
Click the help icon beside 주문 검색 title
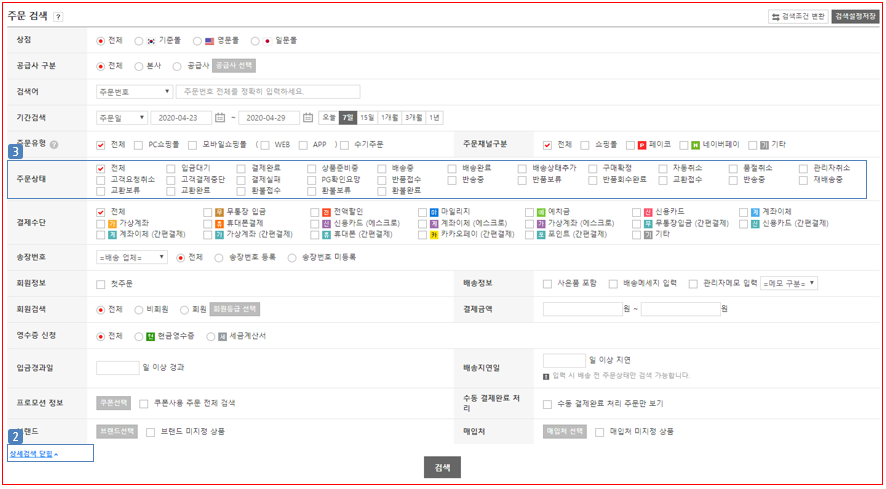pyautogui.click(x=59, y=17)
